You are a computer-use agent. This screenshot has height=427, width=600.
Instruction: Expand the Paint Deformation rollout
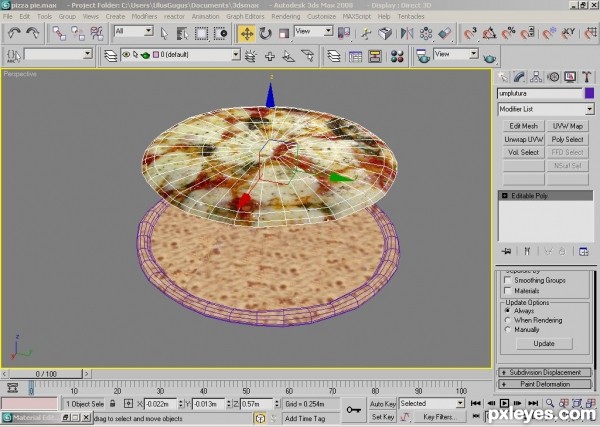545,384
